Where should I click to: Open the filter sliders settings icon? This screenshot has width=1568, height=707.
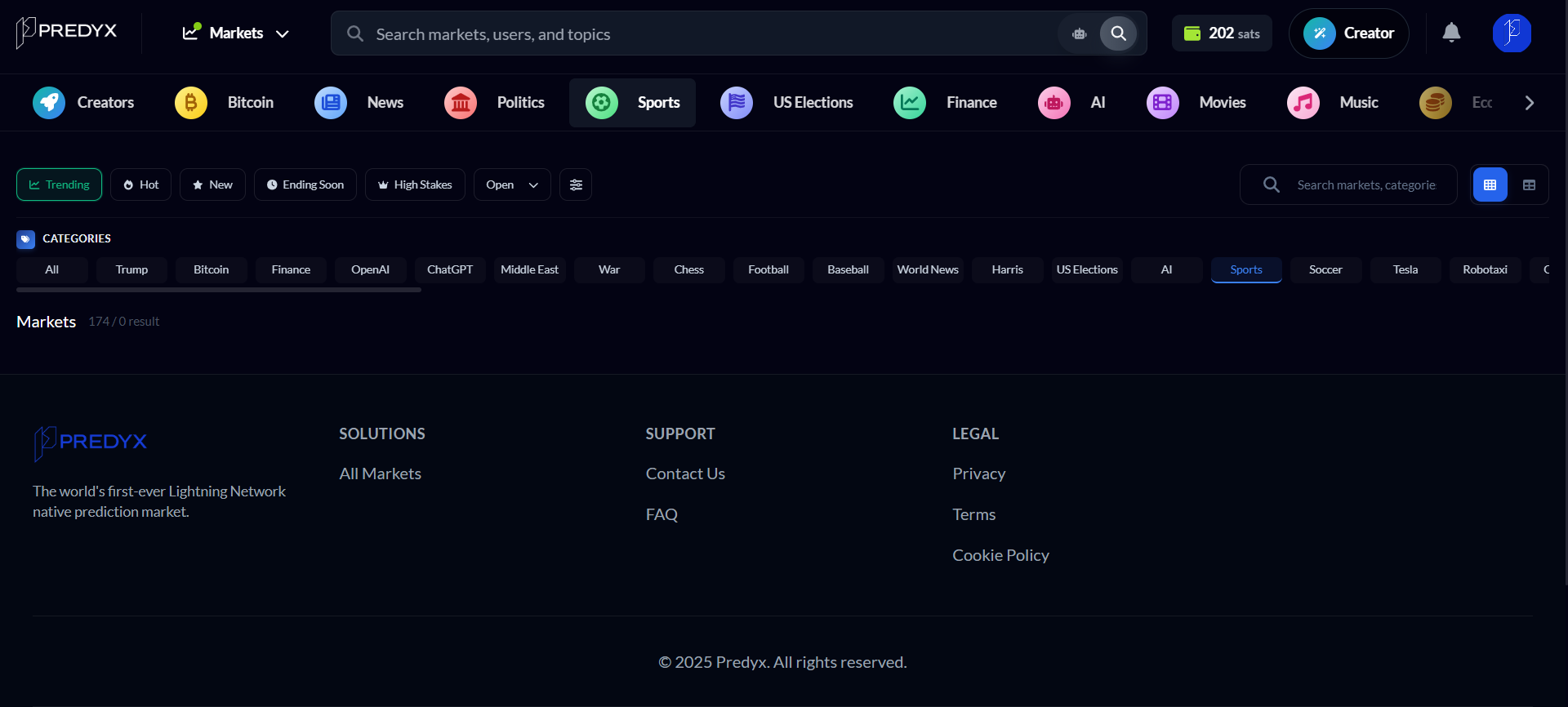(576, 185)
